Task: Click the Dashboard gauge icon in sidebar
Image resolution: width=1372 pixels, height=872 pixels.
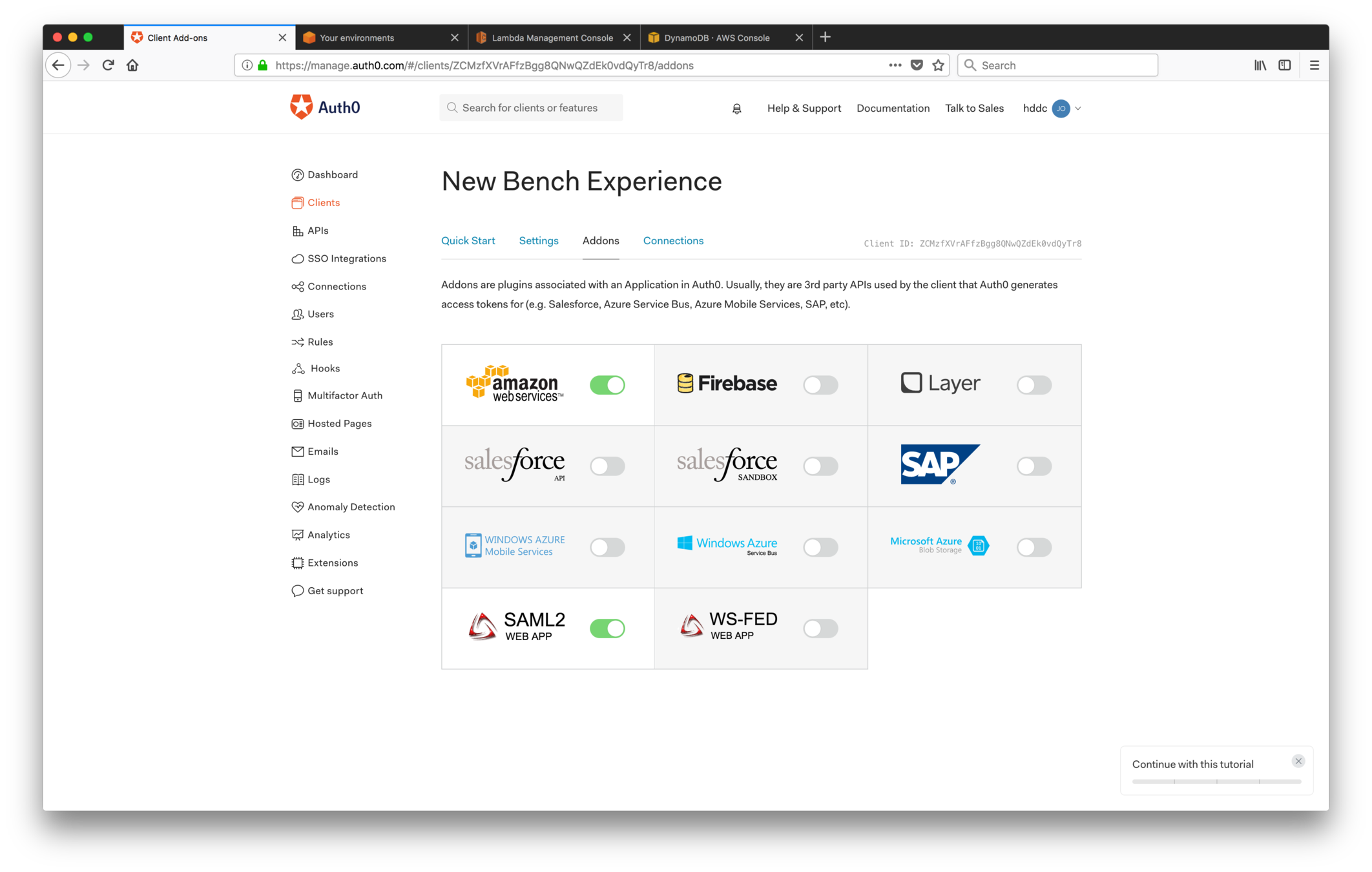Action: (x=297, y=175)
